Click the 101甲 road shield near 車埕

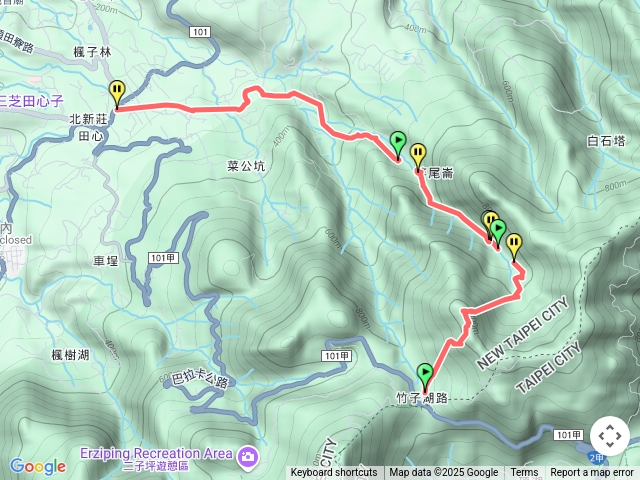(x=162, y=258)
